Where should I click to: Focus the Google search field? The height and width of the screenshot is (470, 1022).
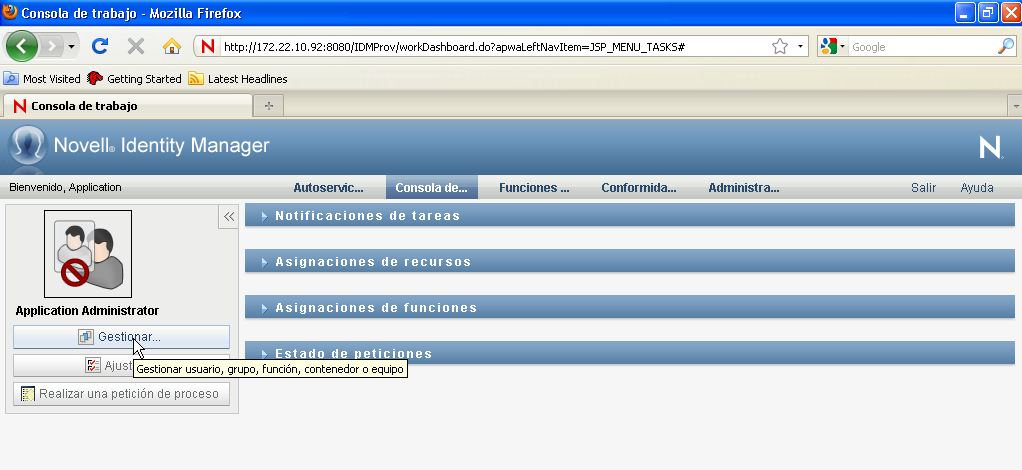coord(922,47)
